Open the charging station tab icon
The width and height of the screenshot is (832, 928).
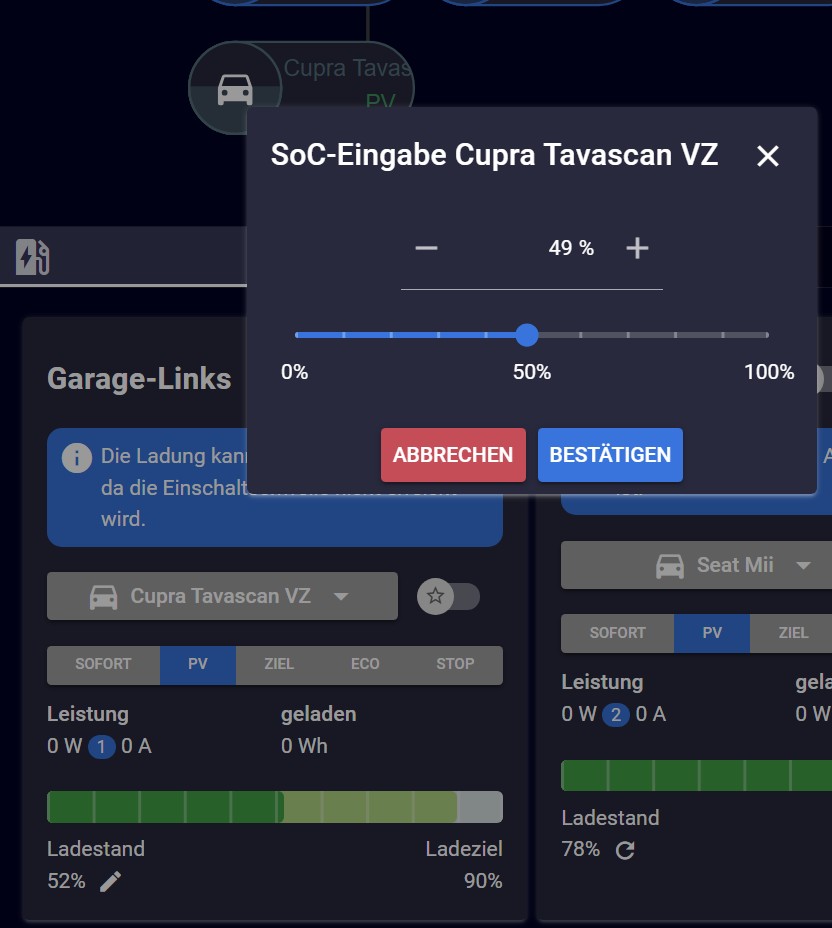33,257
